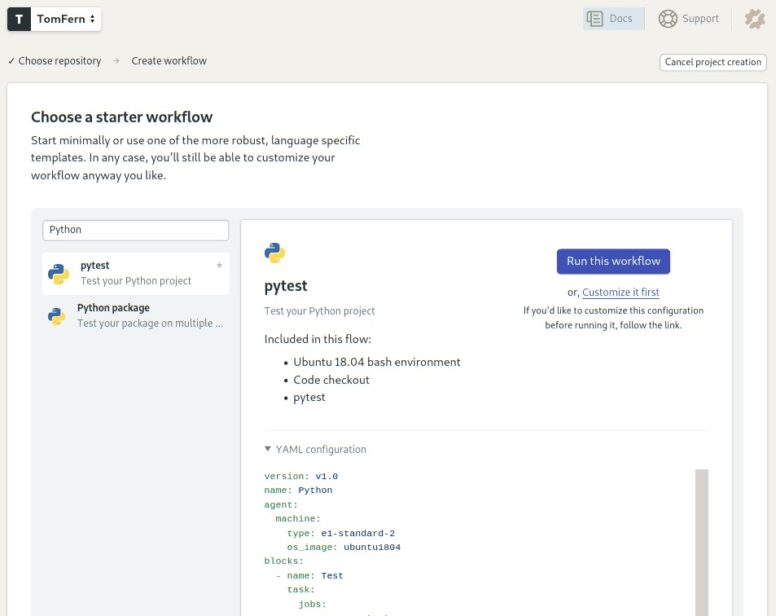Select the pytest starter workflow
The width and height of the screenshot is (776, 616).
pyautogui.click(x=136, y=274)
